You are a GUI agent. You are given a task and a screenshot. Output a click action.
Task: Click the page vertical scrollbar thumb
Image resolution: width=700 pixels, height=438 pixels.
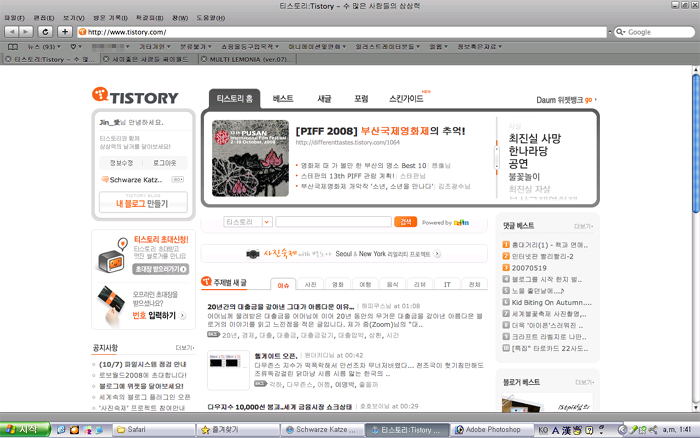[x=696, y=144]
